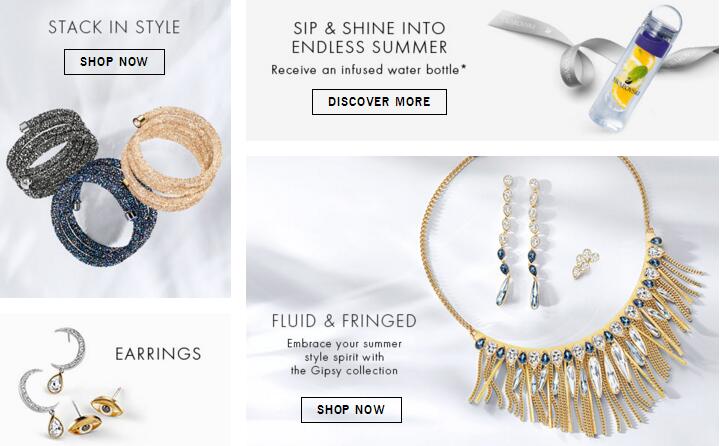The width and height of the screenshot is (722, 446).
Task: Click Shop Now under Fluid & Fringed
Action: (351, 410)
